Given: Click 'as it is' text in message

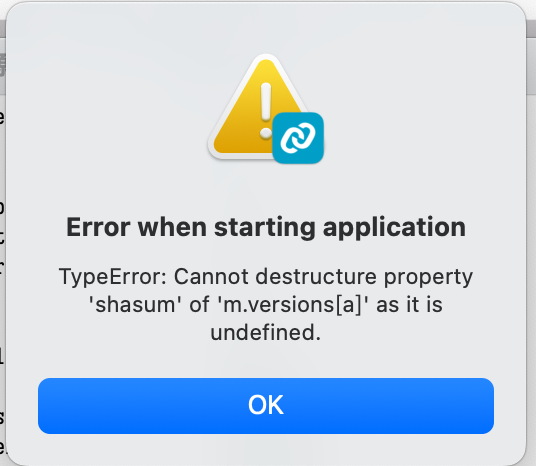Looking at the screenshot, I should pyautogui.click(x=410, y=304).
